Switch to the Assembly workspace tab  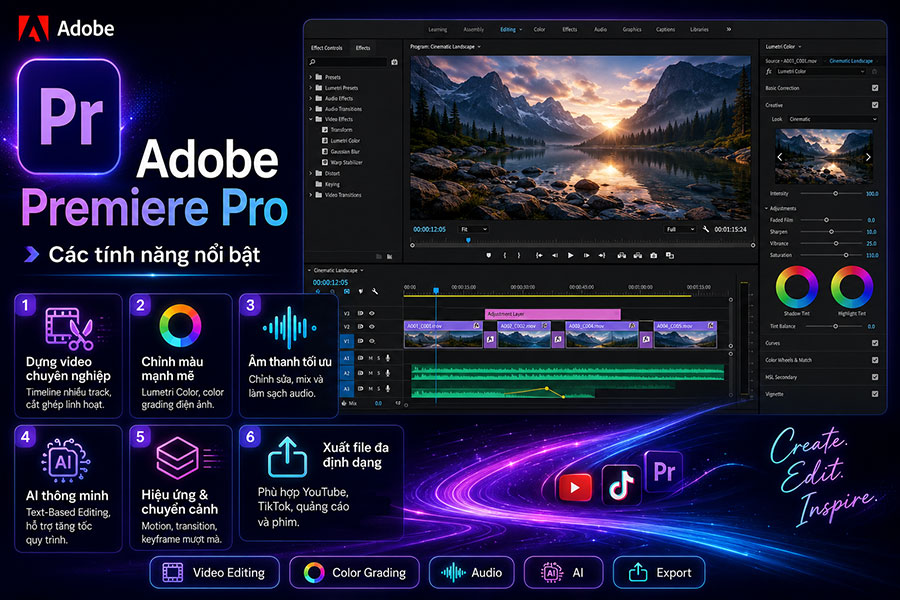474,29
